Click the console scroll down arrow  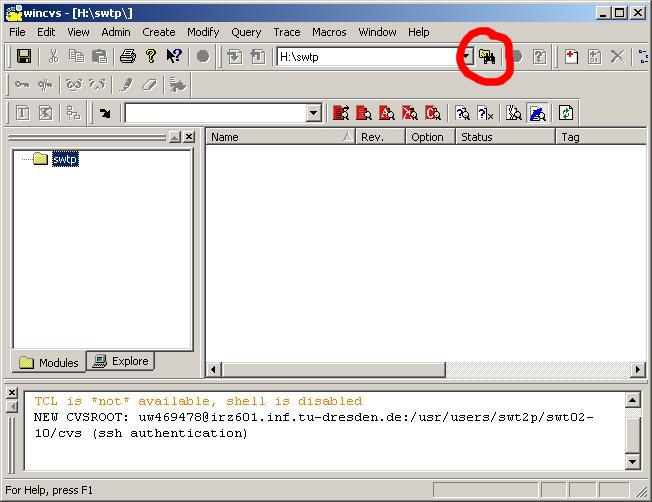[632, 461]
